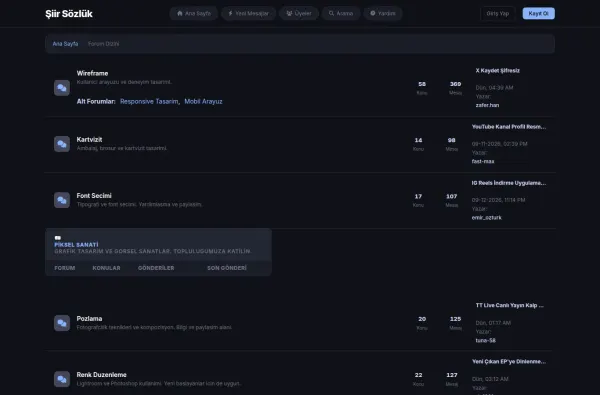Open the Pozlama forum

[89, 318]
